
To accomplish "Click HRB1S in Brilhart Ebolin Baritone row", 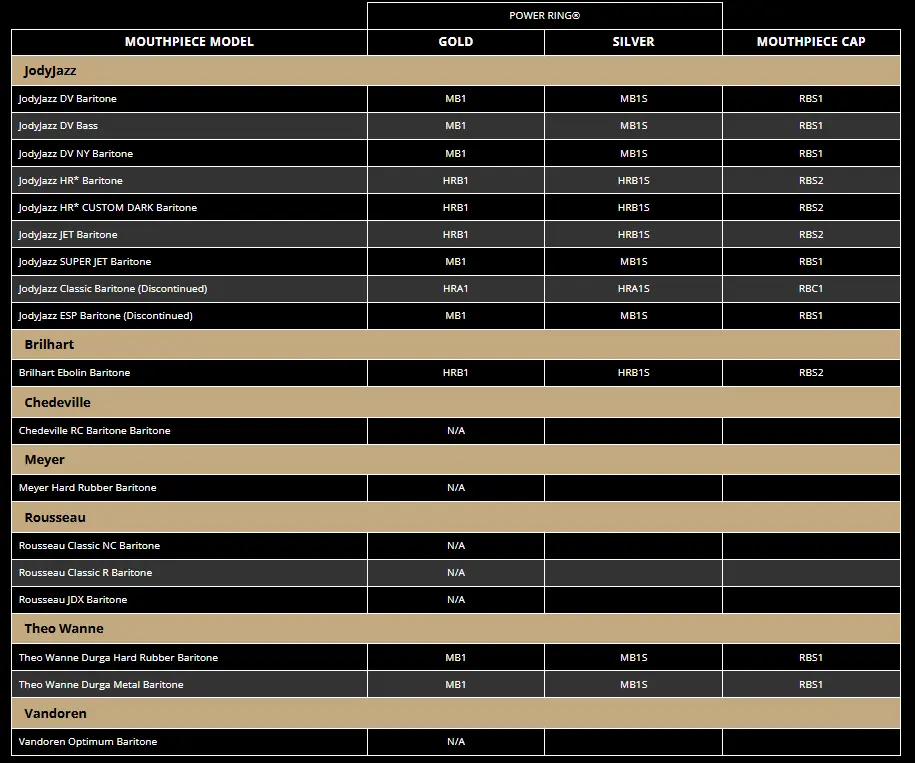I will click(633, 372).
